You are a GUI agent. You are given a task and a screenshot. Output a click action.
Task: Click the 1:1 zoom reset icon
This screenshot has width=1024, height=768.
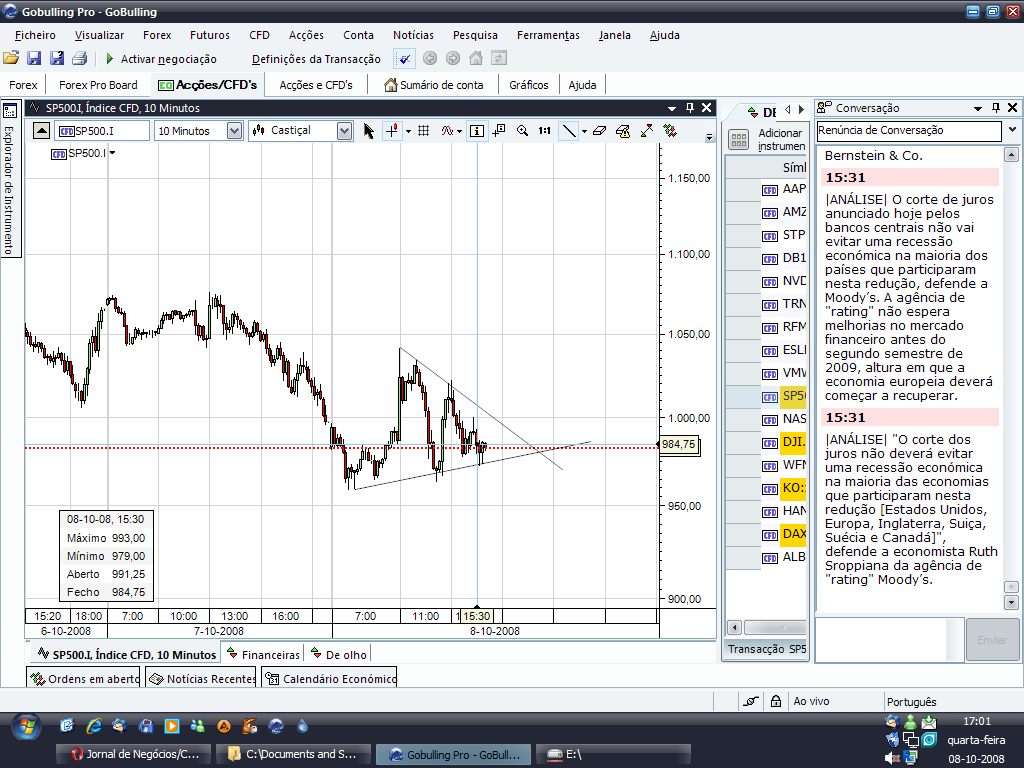point(545,131)
